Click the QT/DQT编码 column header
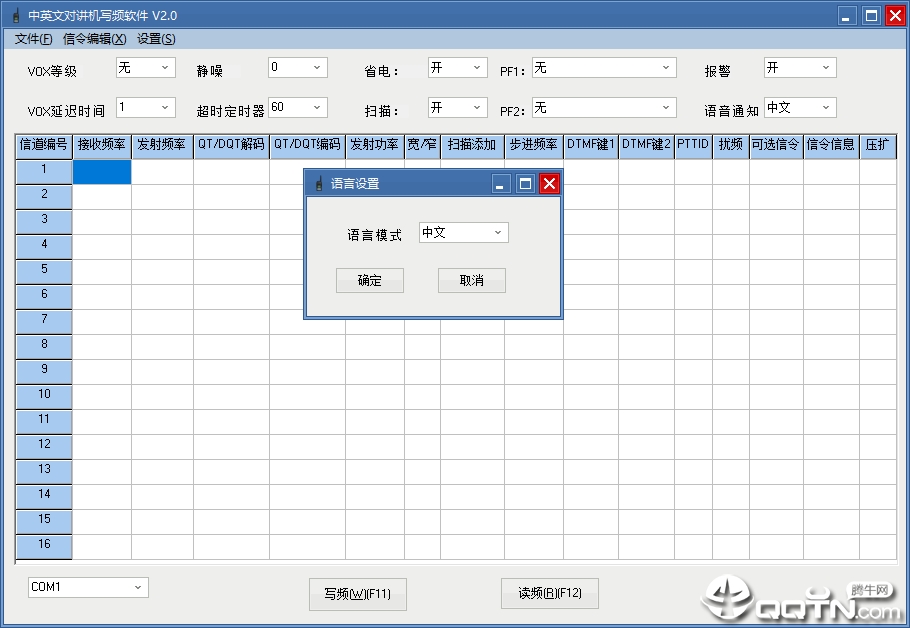The width and height of the screenshot is (910, 628). pyautogui.click(x=308, y=146)
